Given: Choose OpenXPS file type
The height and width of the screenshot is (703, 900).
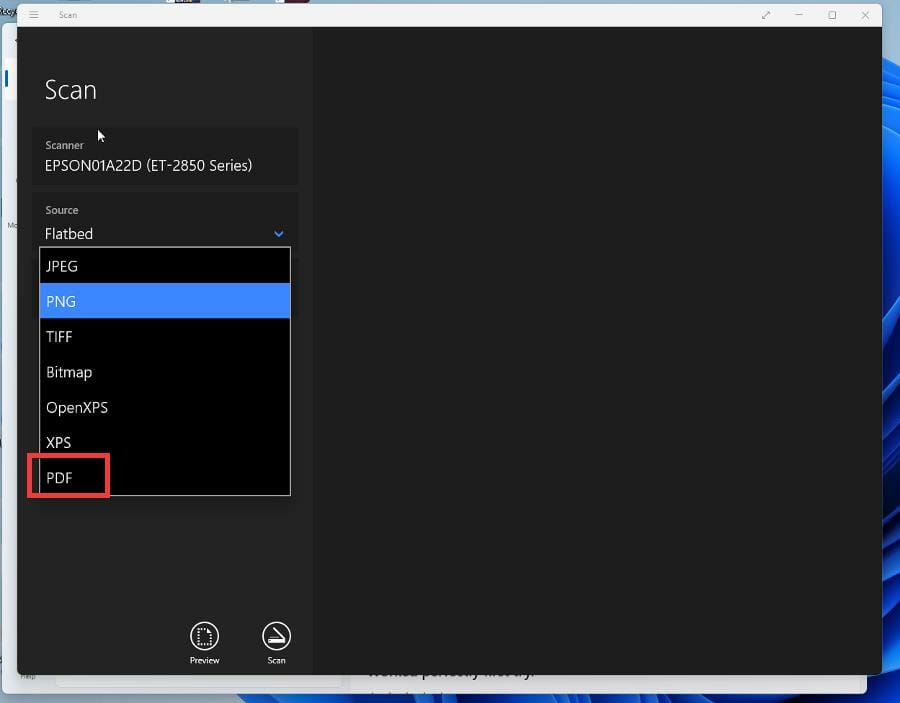Looking at the screenshot, I should 165,407.
